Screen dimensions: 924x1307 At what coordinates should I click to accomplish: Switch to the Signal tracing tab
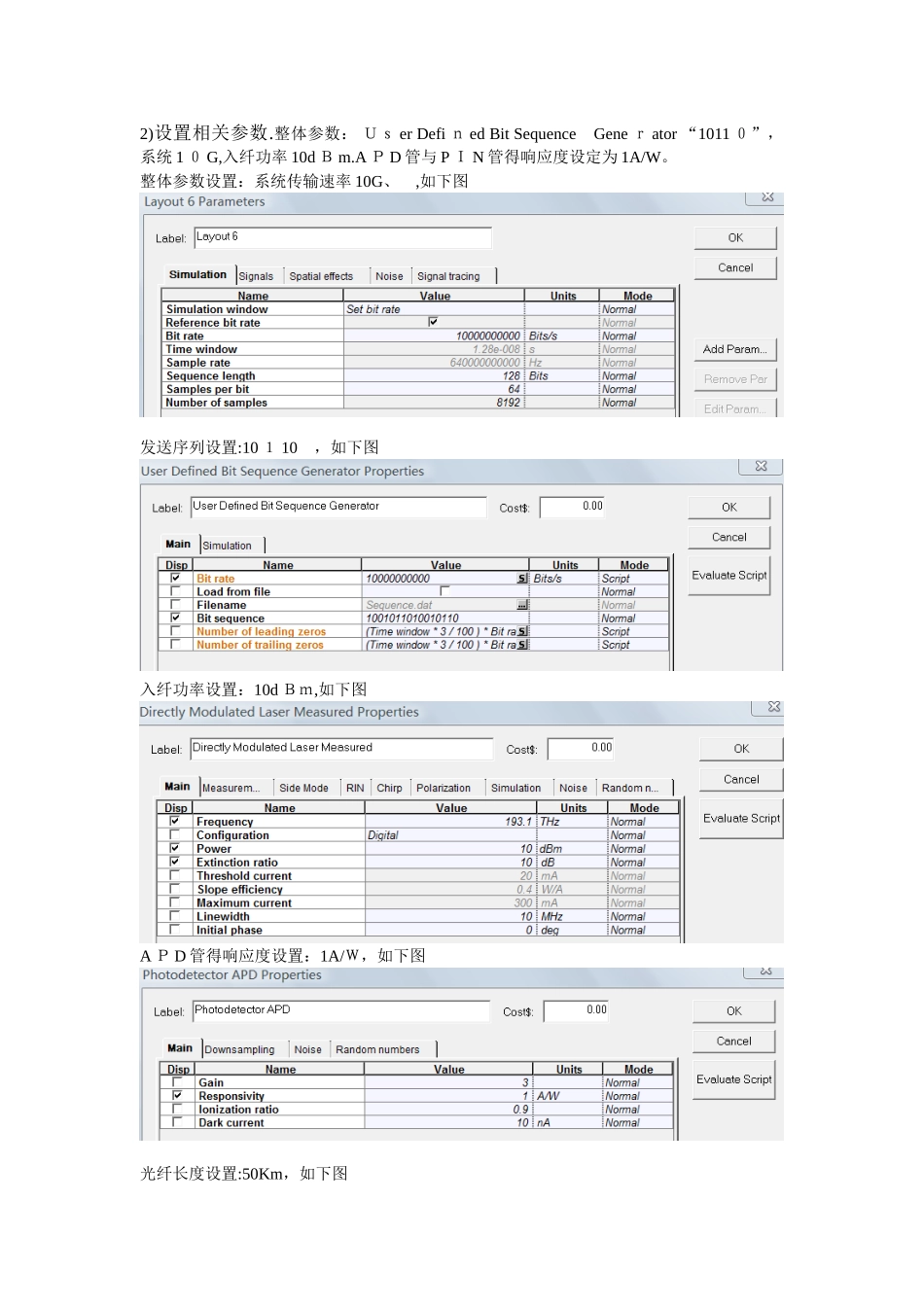click(x=448, y=276)
